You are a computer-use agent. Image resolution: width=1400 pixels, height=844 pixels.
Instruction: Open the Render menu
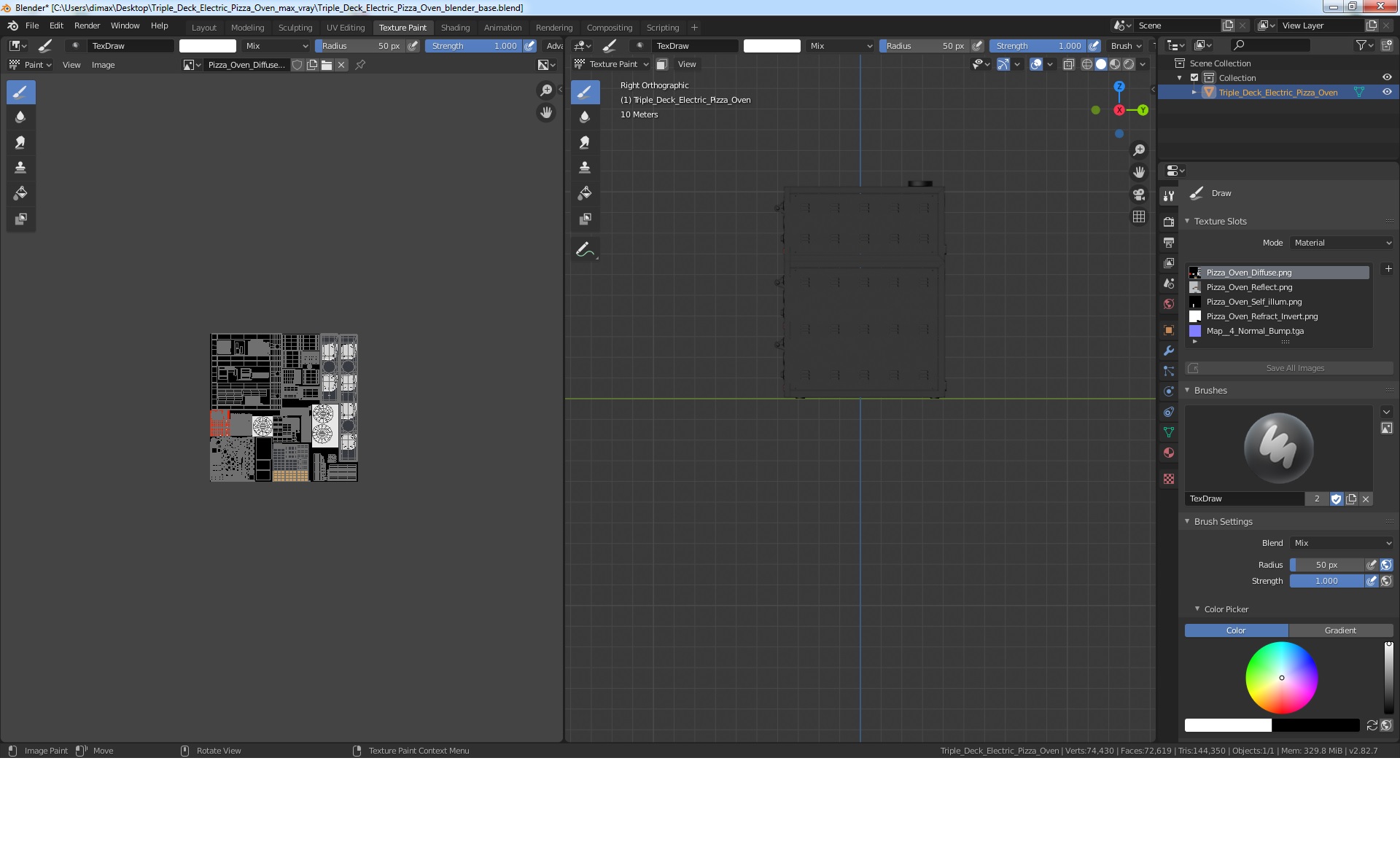click(x=87, y=26)
